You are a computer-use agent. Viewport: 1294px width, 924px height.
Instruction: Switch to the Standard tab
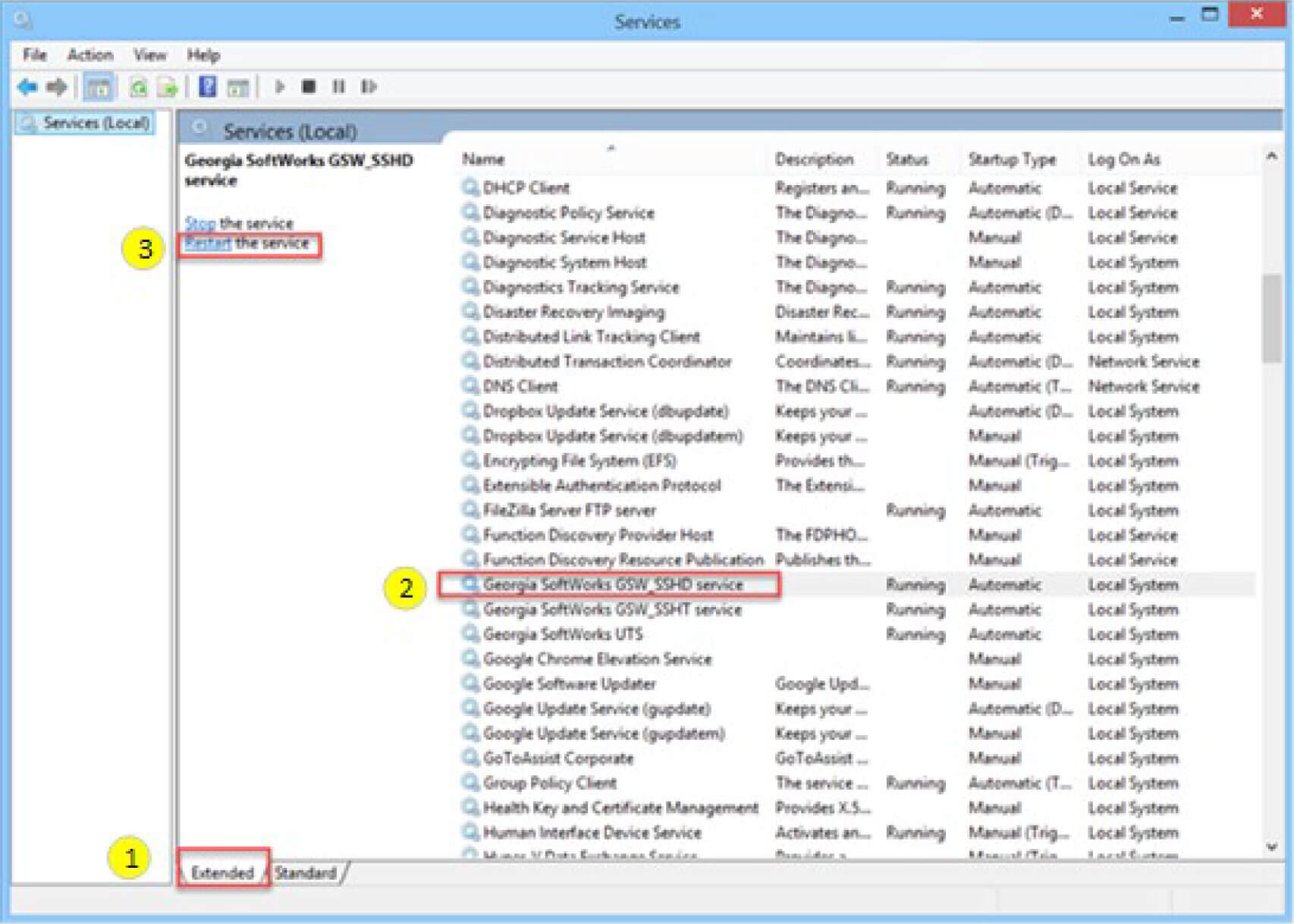coord(306,872)
